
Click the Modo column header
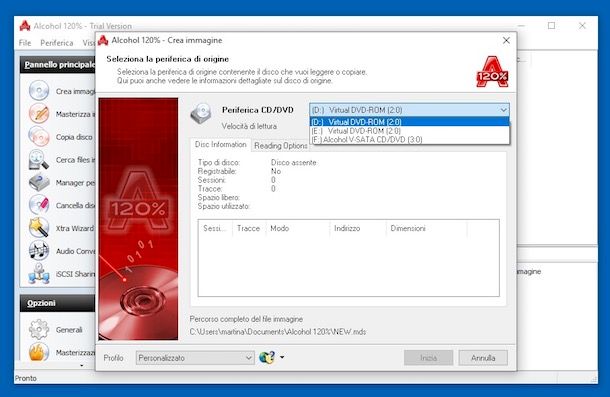point(298,228)
